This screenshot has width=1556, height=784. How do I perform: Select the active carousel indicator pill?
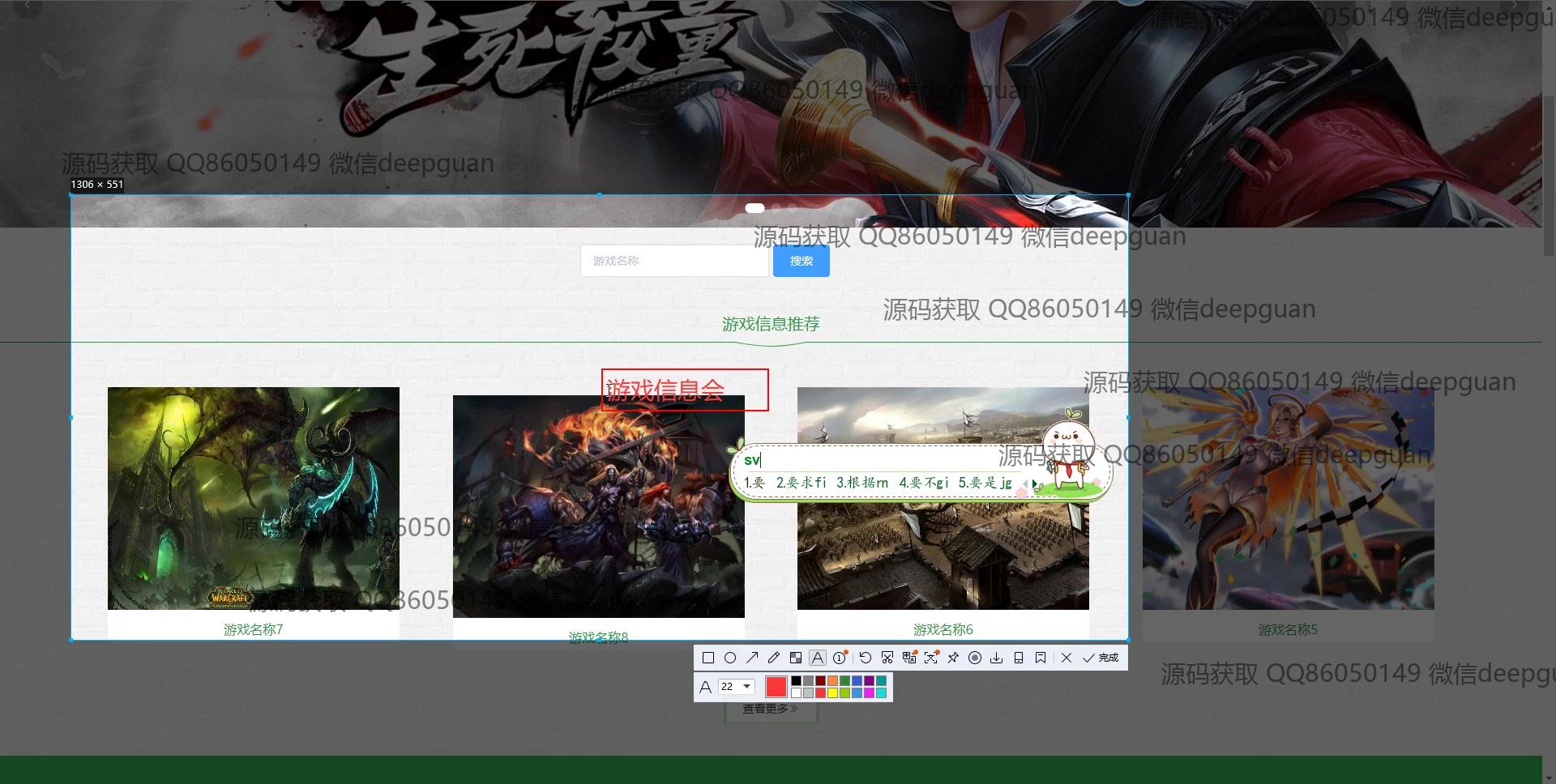[754, 208]
